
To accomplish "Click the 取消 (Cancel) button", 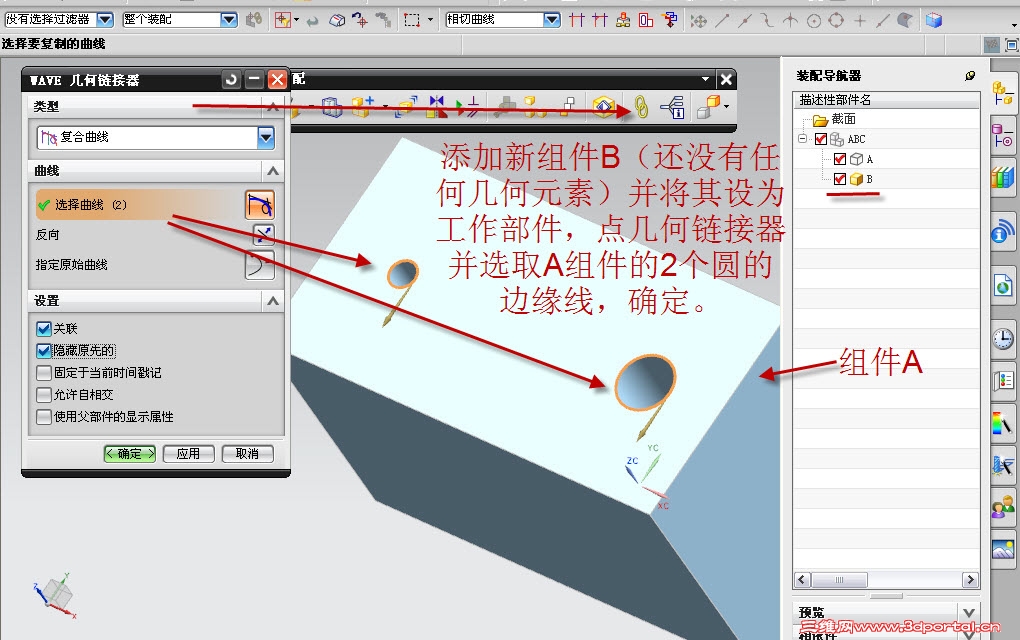I will (247, 454).
